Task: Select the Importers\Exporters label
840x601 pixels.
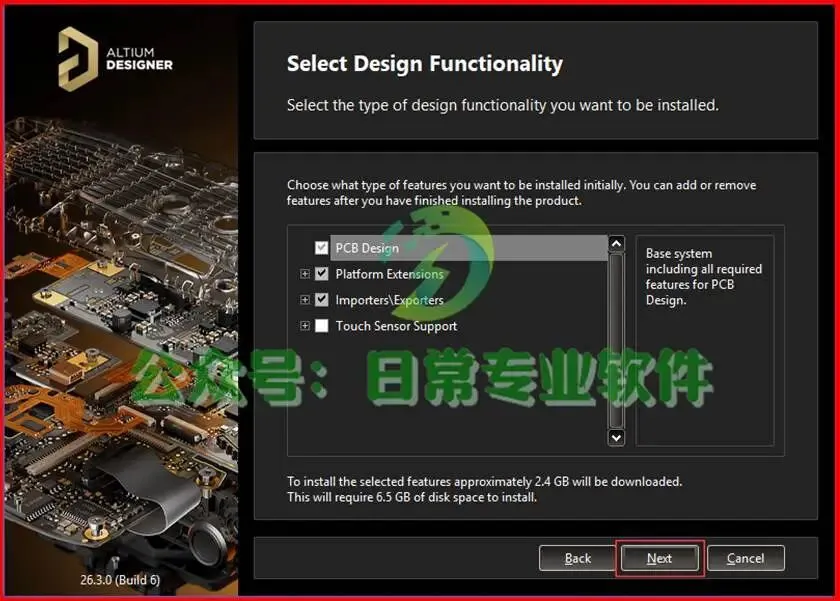Action: click(389, 300)
